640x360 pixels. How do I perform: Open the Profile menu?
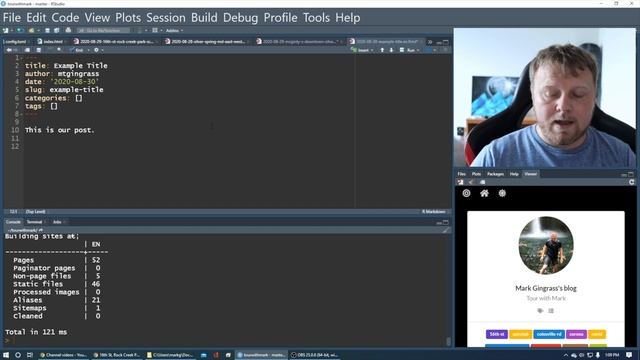(280, 18)
